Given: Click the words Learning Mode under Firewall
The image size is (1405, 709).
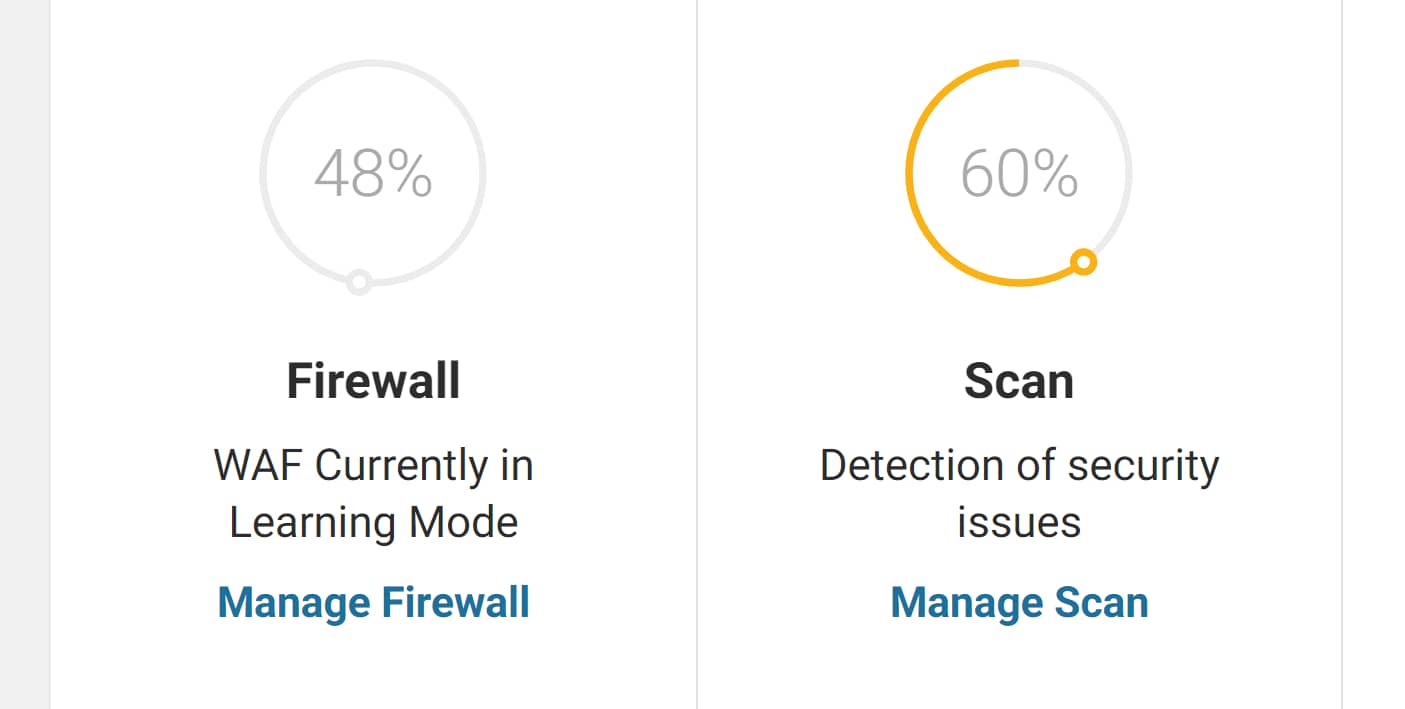Looking at the screenshot, I should (373, 523).
